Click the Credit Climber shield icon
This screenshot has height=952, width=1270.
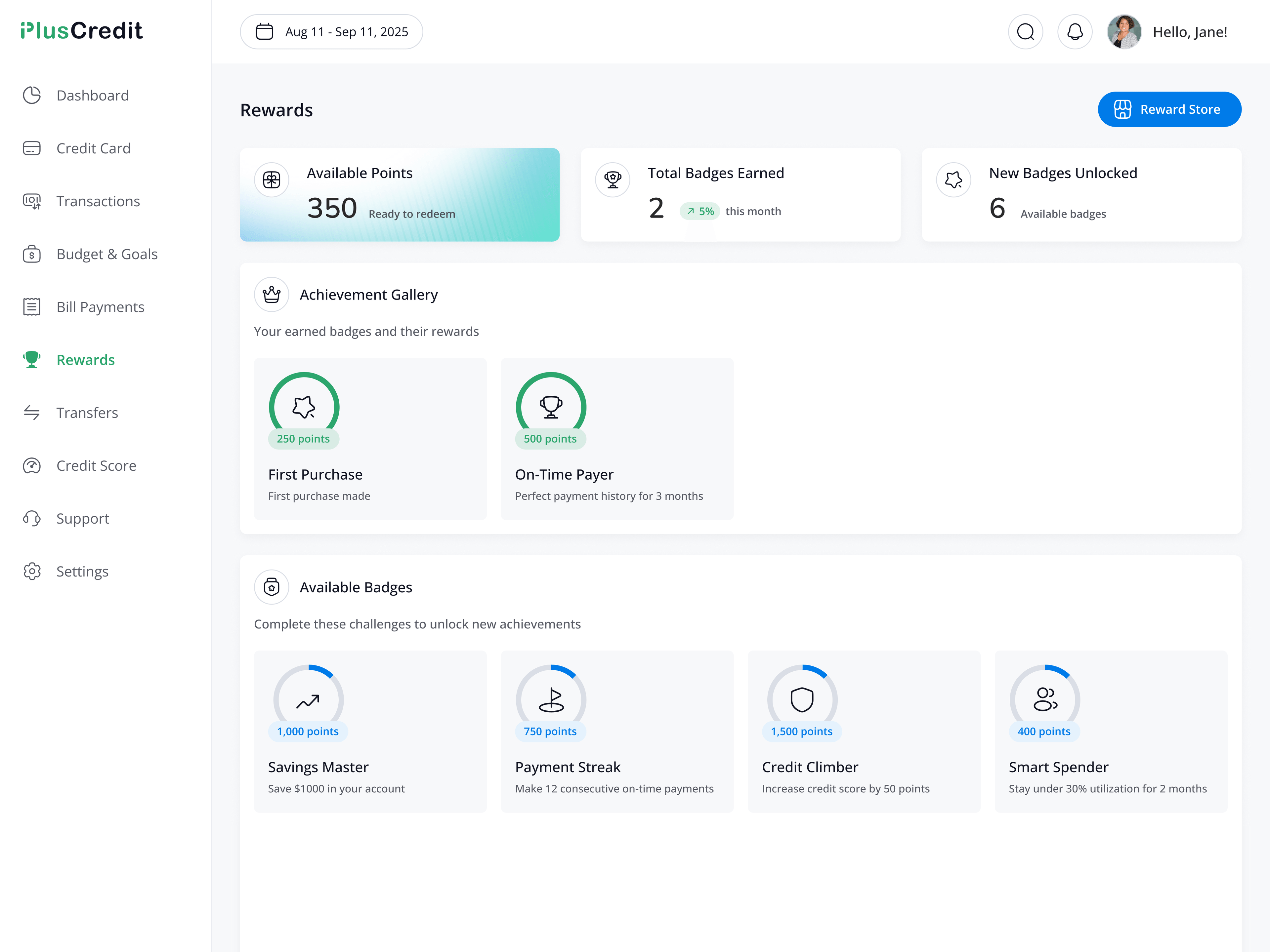(802, 700)
